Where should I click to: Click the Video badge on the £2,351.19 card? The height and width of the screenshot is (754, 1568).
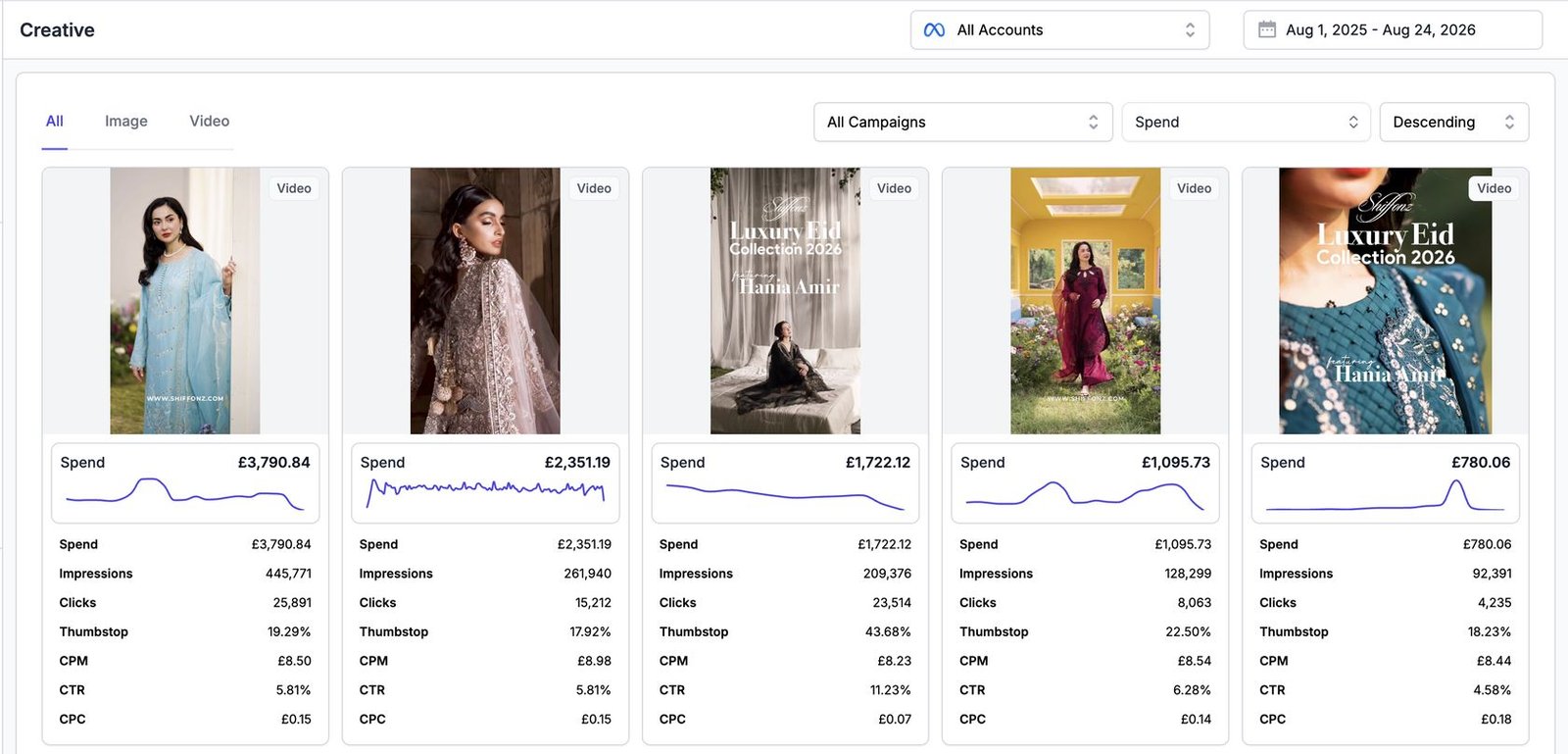[594, 188]
